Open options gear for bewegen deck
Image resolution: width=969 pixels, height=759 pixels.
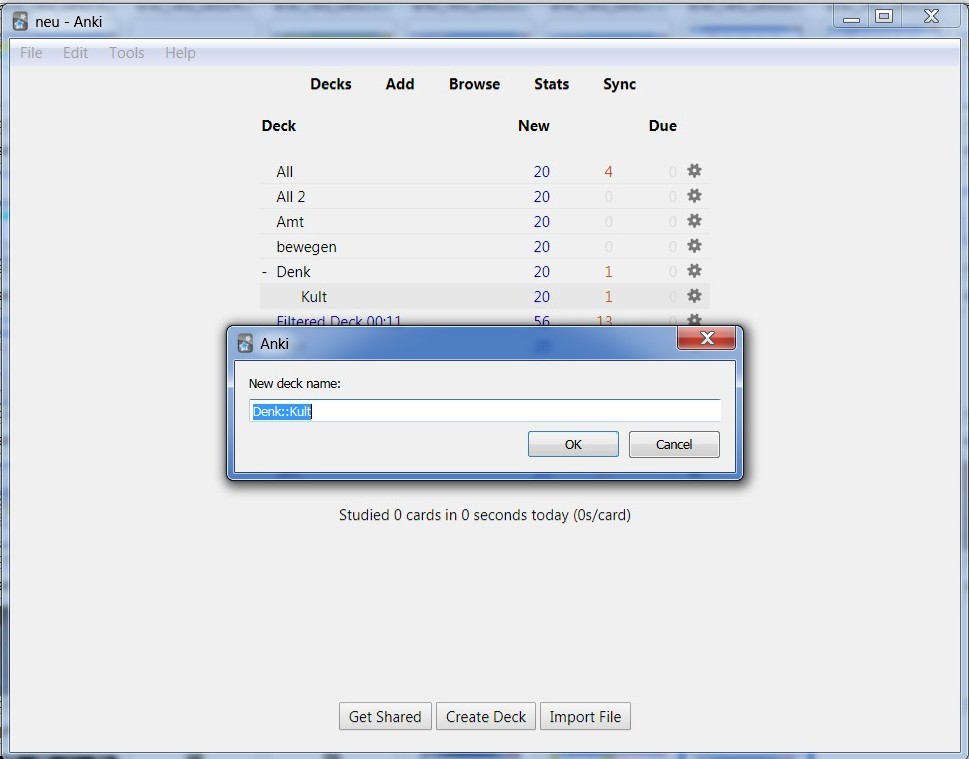pyautogui.click(x=694, y=246)
